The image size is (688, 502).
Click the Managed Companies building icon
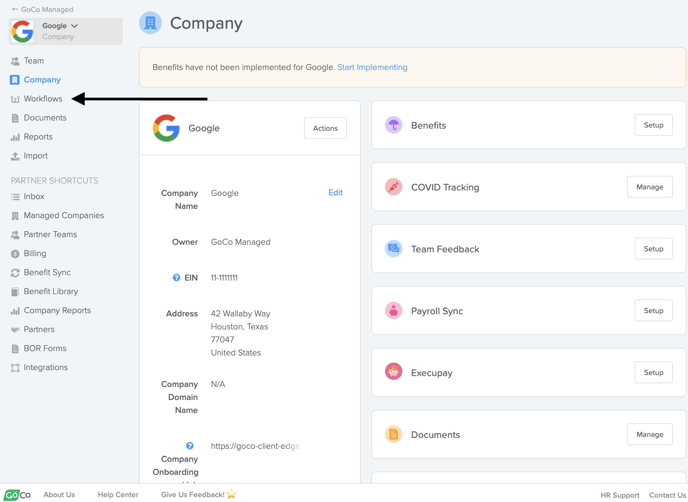click(x=15, y=216)
